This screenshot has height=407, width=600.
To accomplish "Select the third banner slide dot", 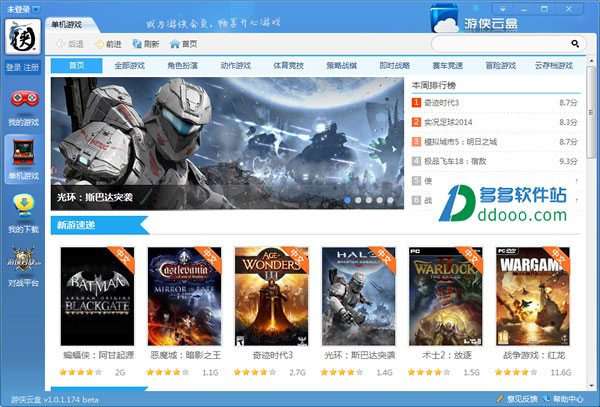I will (369, 200).
